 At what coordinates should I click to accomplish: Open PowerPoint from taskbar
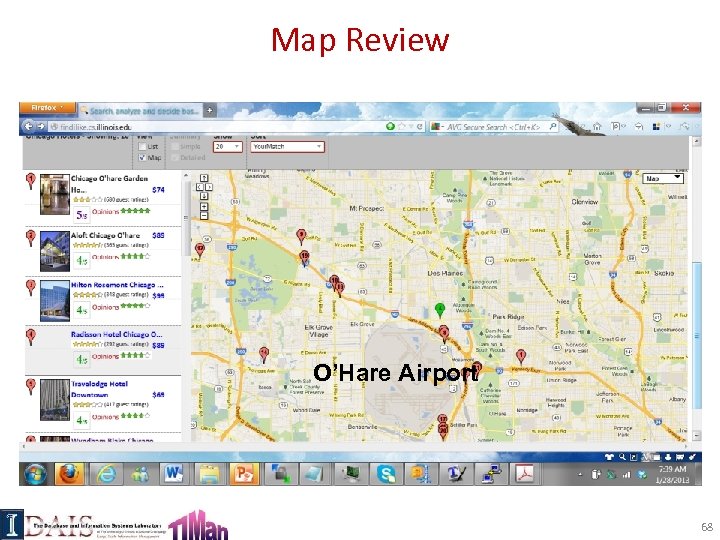tap(244, 474)
